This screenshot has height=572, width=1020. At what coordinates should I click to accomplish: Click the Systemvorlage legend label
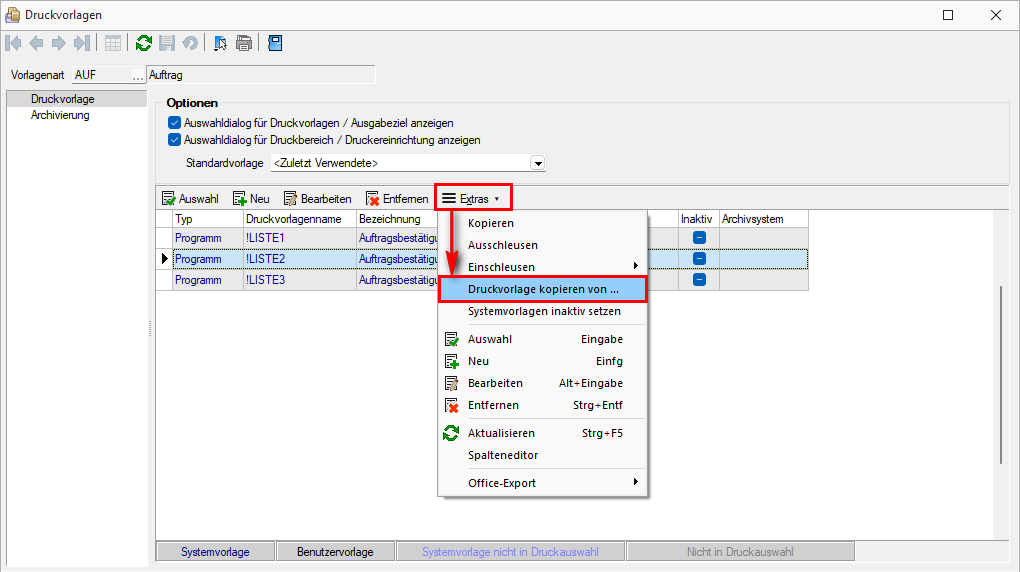coord(215,552)
